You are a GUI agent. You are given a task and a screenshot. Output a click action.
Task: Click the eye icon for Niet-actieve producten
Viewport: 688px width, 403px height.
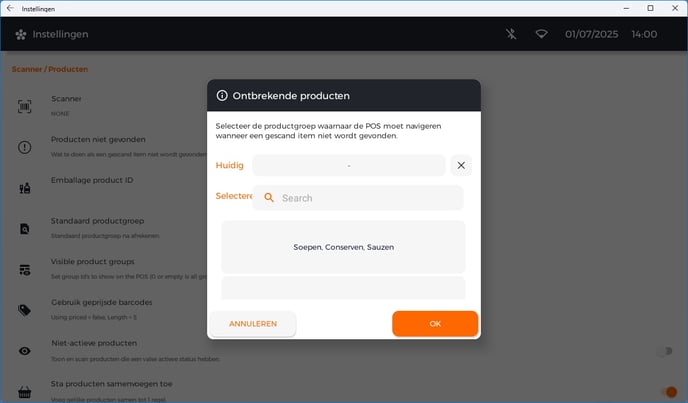(x=25, y=351)
